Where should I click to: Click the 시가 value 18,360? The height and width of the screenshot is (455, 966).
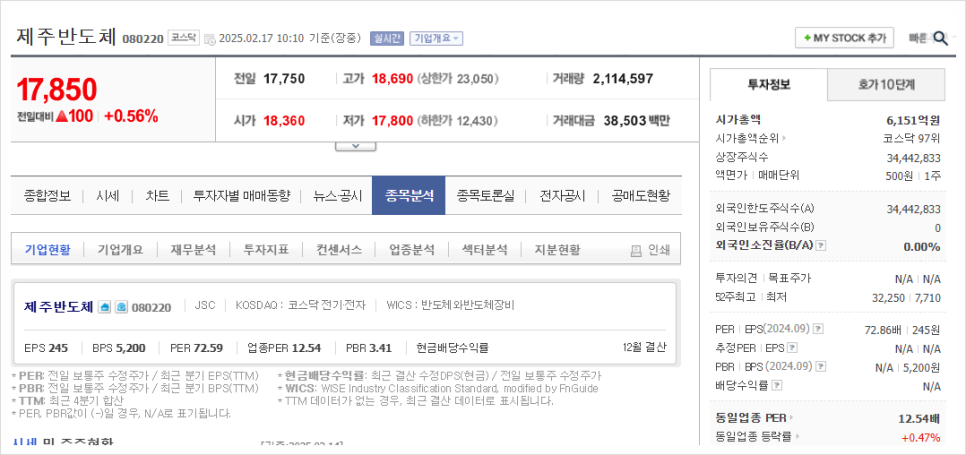[x=284, y=121]
